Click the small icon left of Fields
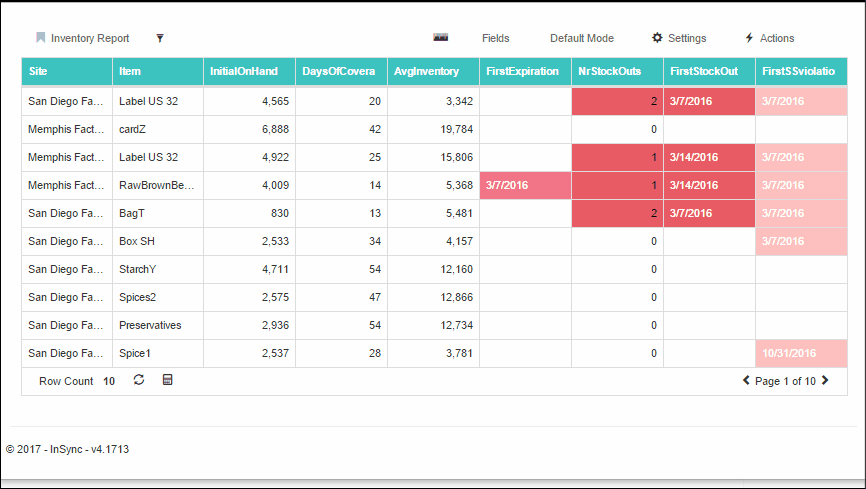This screenshot has height=489, width=866. tap(440, 37)
